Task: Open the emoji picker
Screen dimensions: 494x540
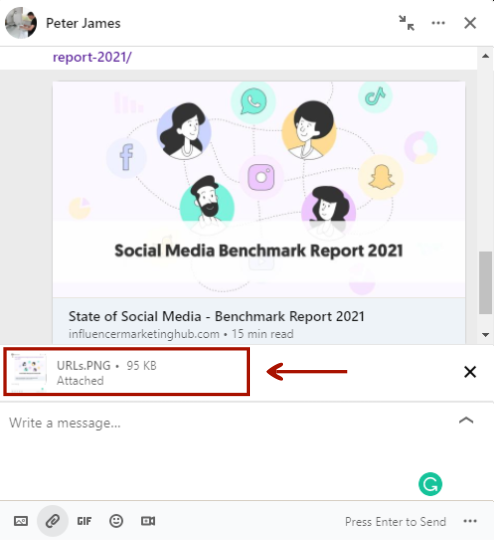Action: [x=116, y=521]
